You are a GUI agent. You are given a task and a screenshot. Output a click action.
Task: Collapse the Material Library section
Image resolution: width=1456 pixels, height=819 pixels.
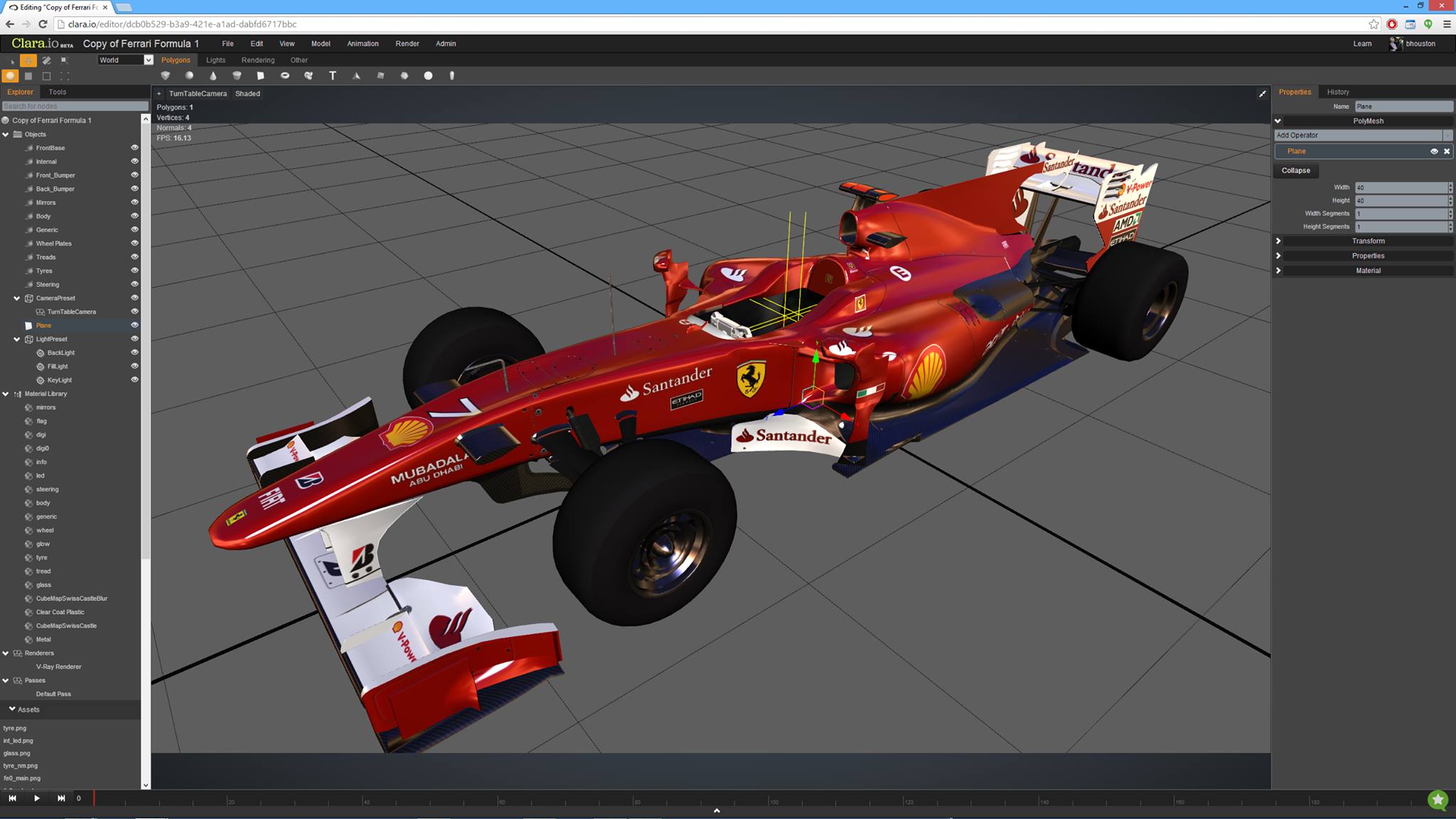tap(8, 393)
